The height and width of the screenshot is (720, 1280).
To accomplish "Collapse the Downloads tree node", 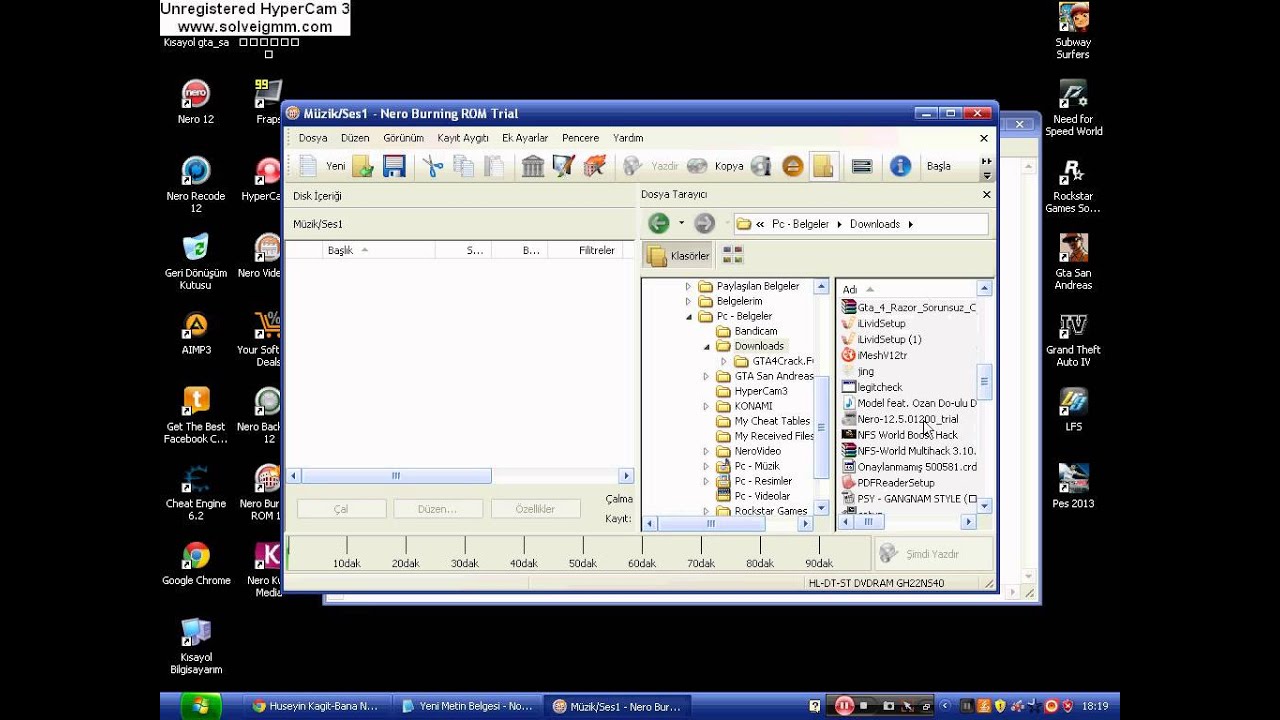I will [x=706, y=346].
